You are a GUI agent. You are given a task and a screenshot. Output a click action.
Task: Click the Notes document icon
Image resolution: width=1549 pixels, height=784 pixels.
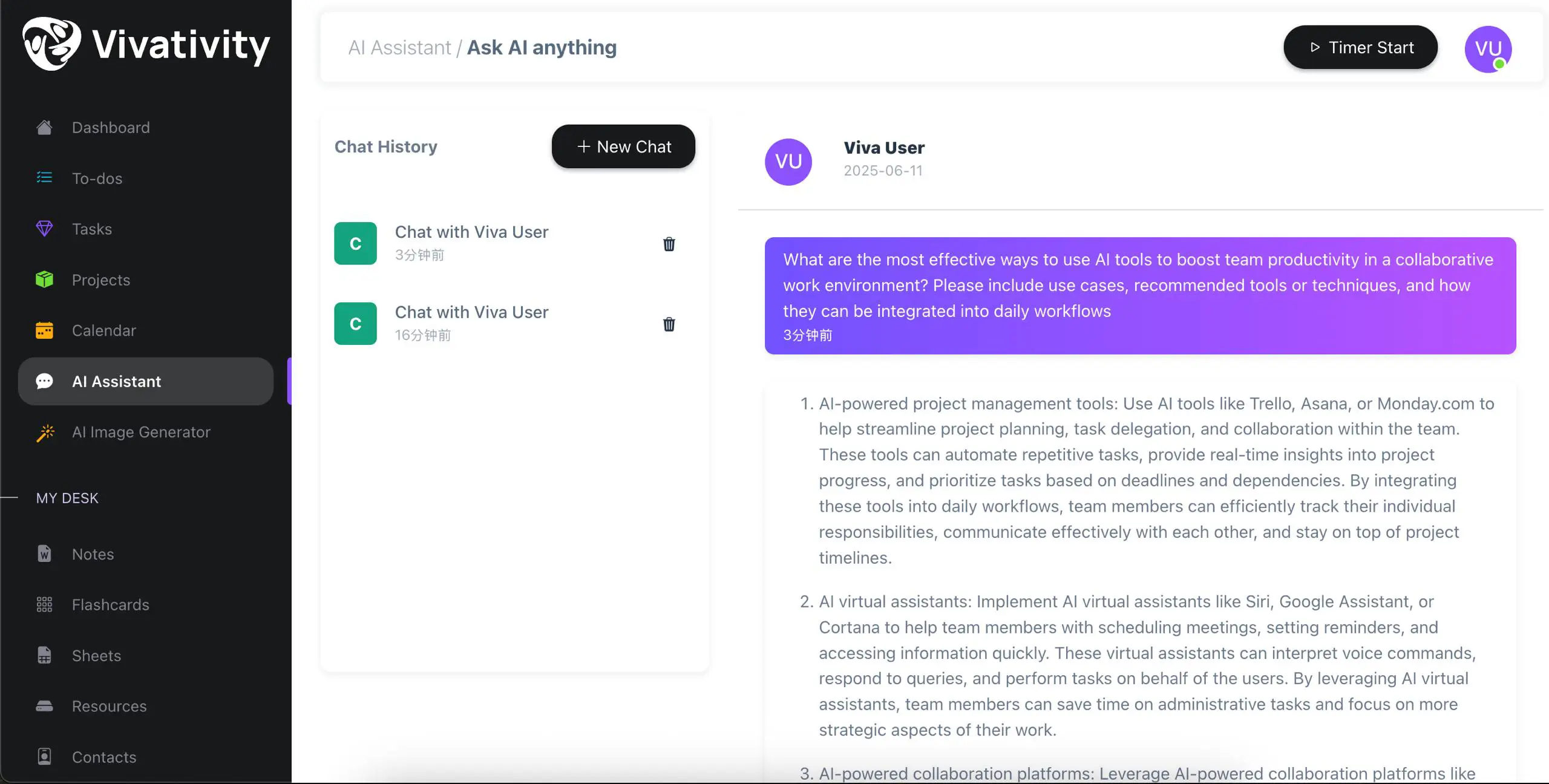[x=44, y=554]
